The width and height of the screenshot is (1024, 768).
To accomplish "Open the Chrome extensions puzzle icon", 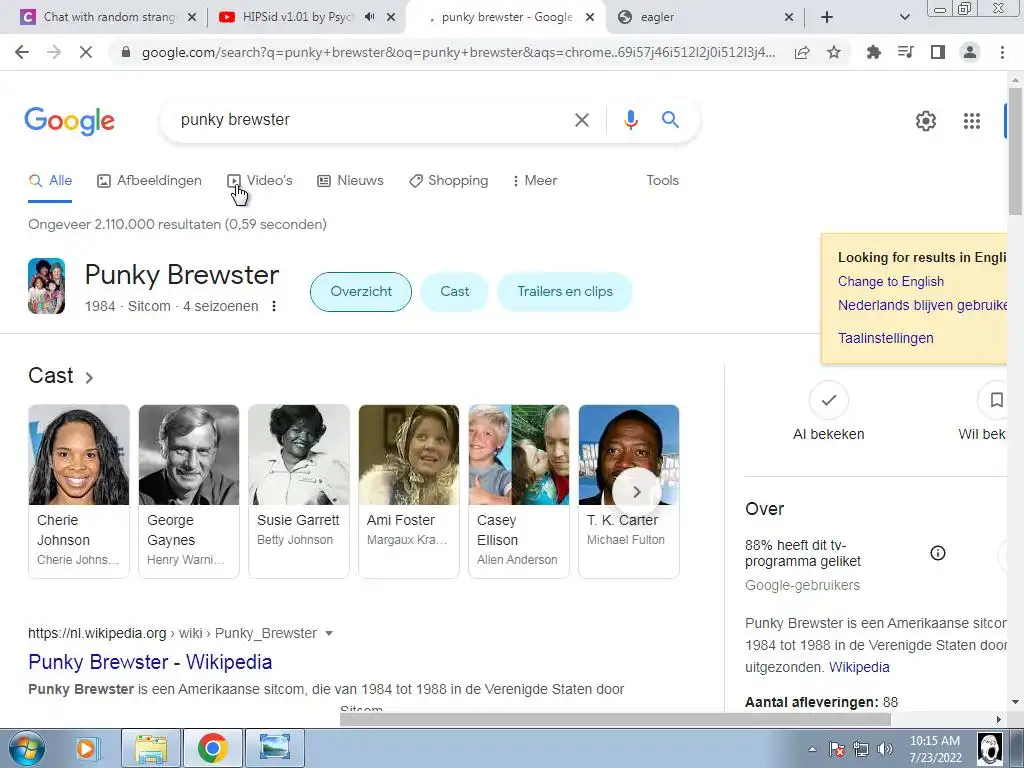I will click(x=874, y=52).
